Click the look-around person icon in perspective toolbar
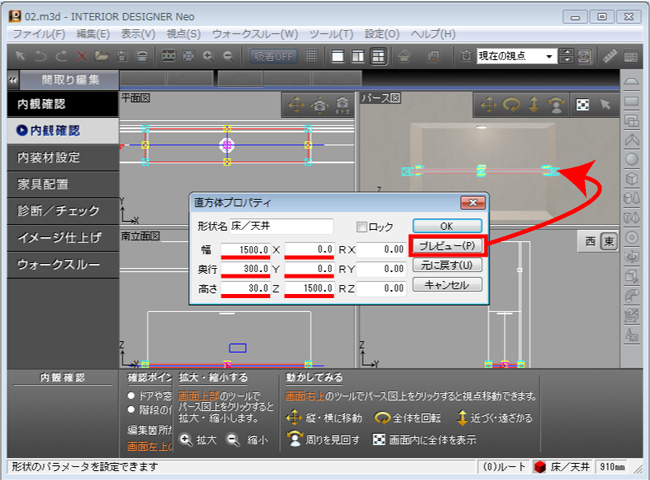This screenshot has height=480, width=650. tap(557, 104)
